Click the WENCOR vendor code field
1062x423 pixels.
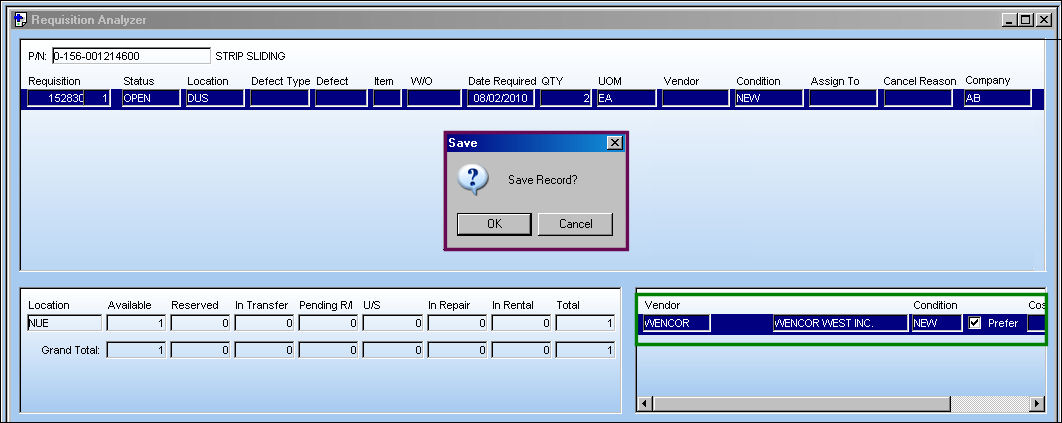(x=676, y=324)
